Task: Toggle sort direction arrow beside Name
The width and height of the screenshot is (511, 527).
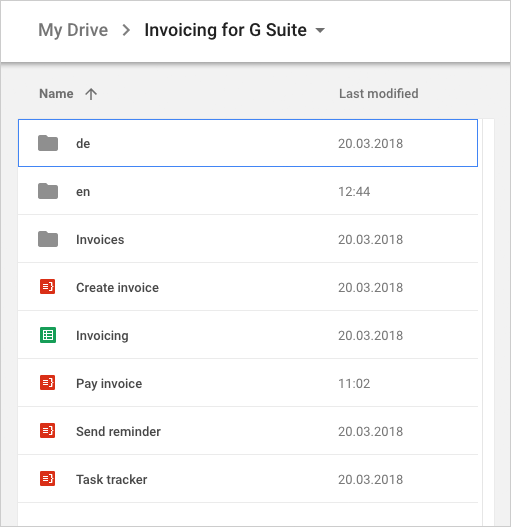Action: [x=91, y=94]
